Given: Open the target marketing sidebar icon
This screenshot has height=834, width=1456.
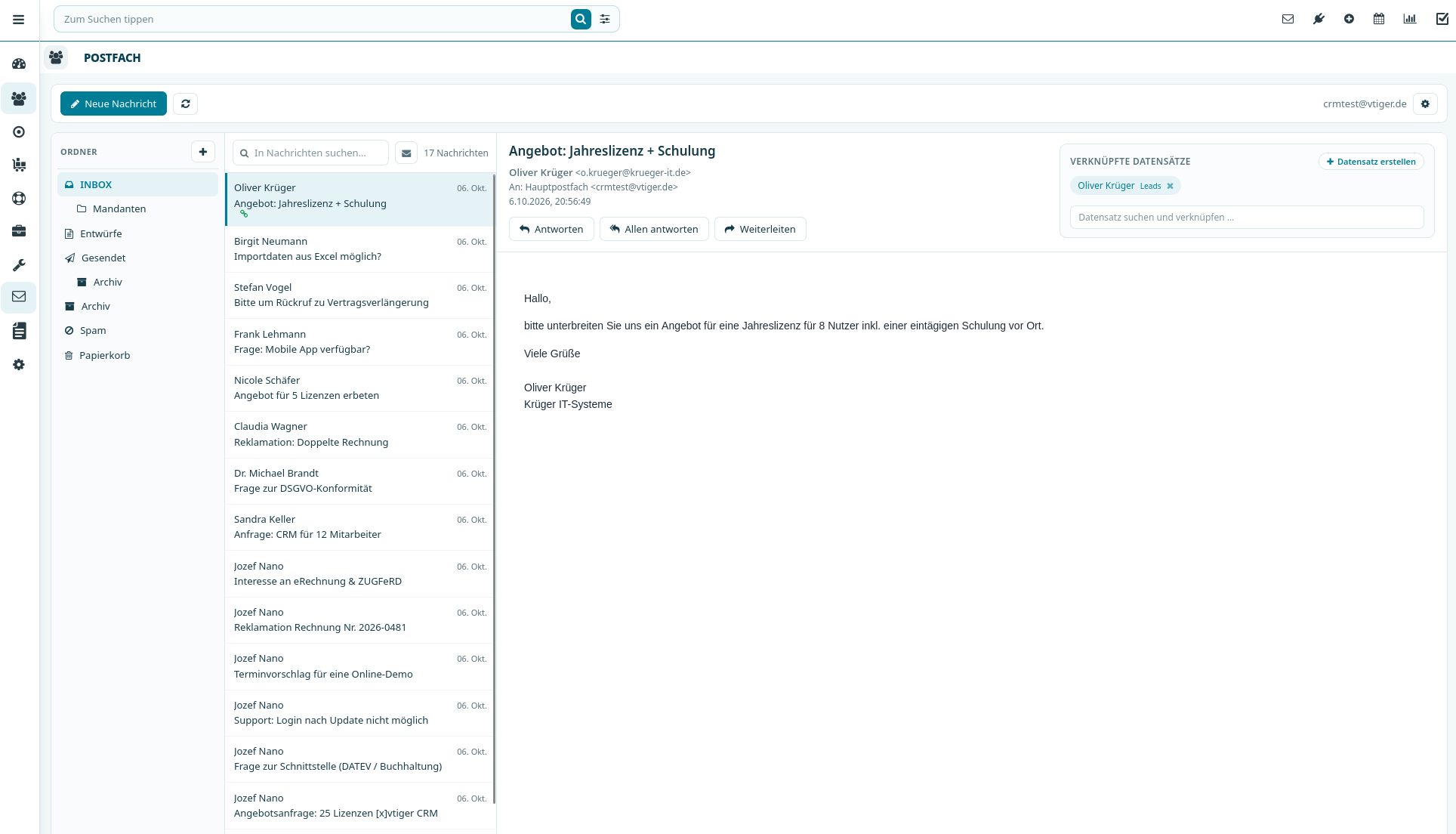Looking at the screenshot, I should pos(19,132).
